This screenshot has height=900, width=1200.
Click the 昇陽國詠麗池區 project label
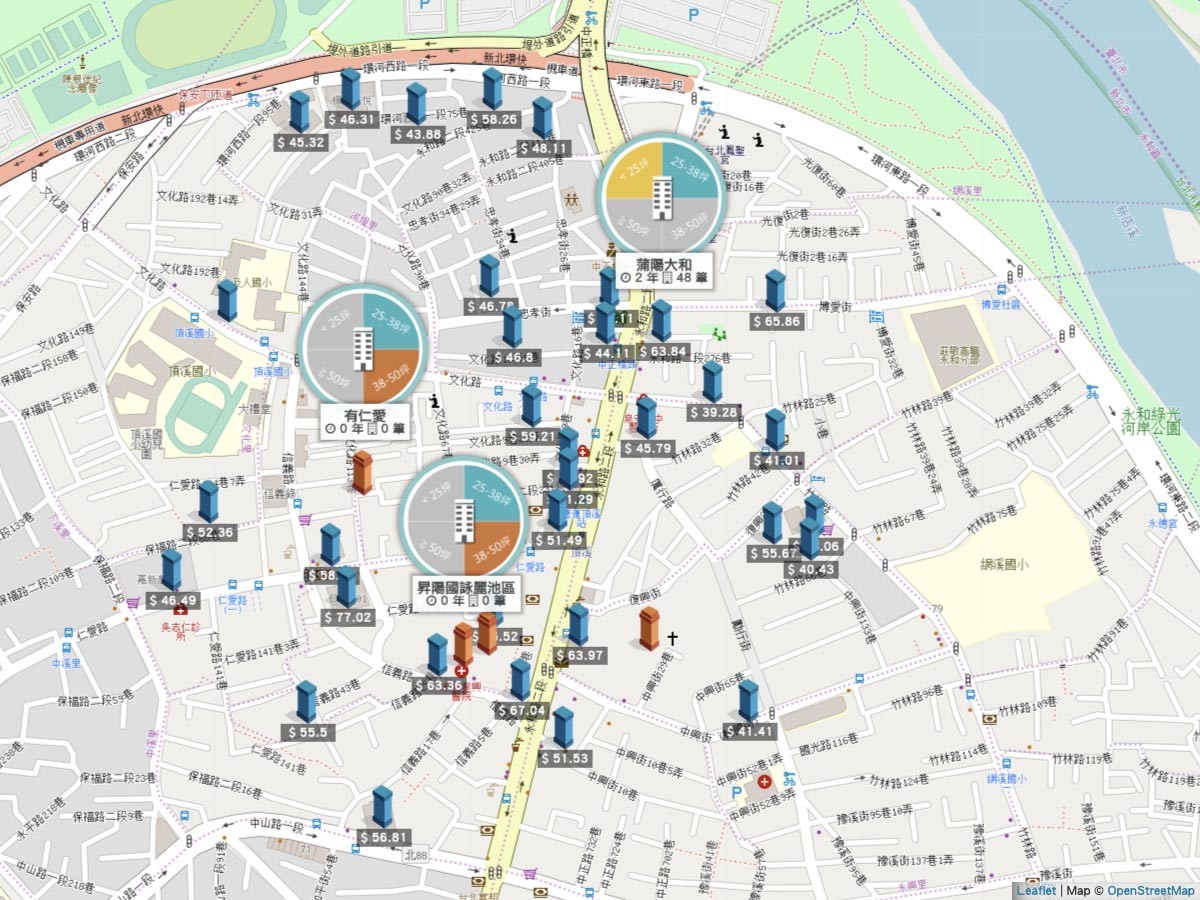pos(465,593)
